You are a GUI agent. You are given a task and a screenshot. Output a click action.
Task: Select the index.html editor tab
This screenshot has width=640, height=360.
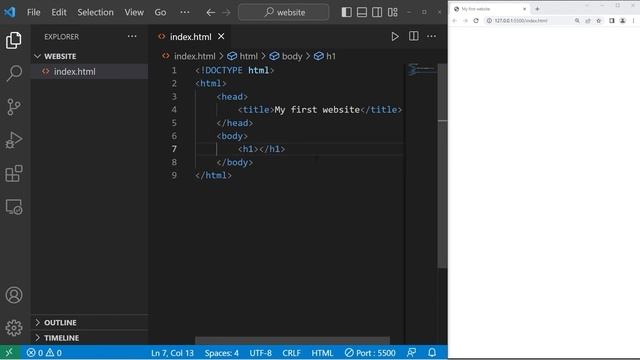coord(190,37)
